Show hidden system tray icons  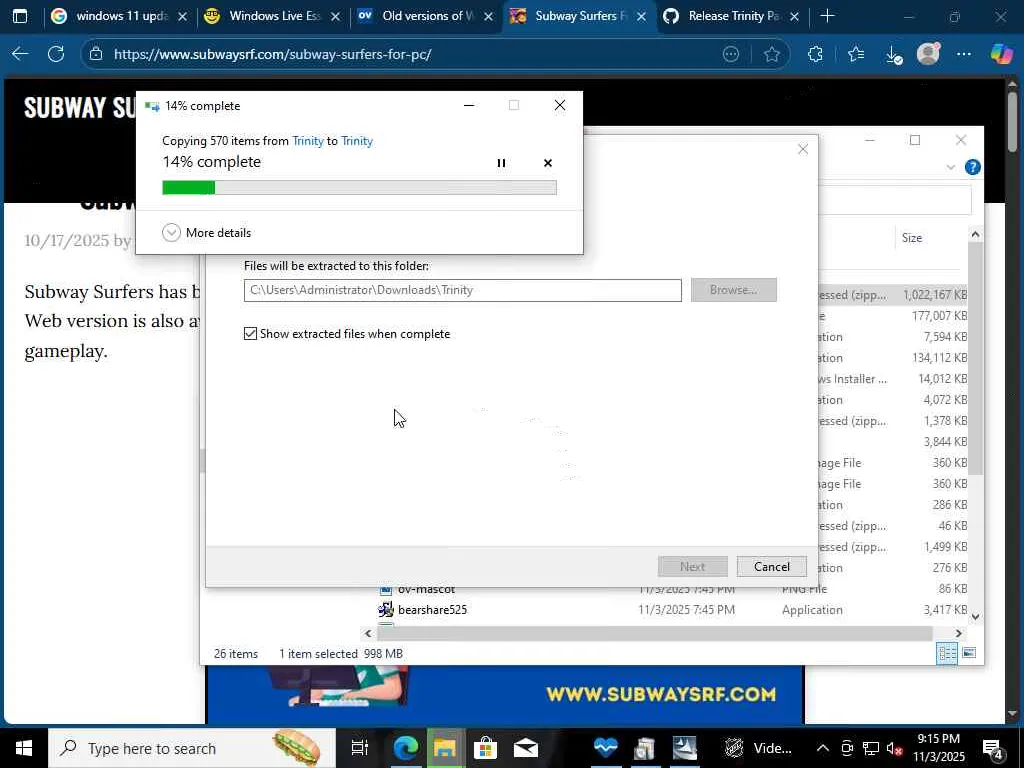click(x=823, y=748)
